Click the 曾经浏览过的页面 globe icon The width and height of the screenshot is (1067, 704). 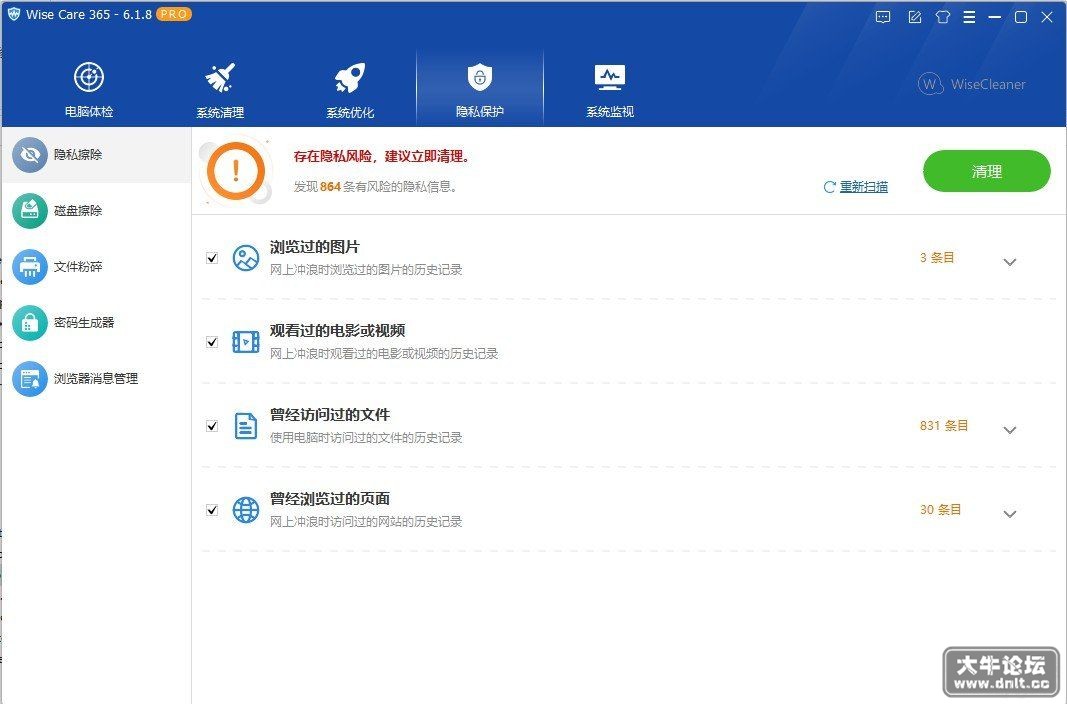(x=246, y=509)
